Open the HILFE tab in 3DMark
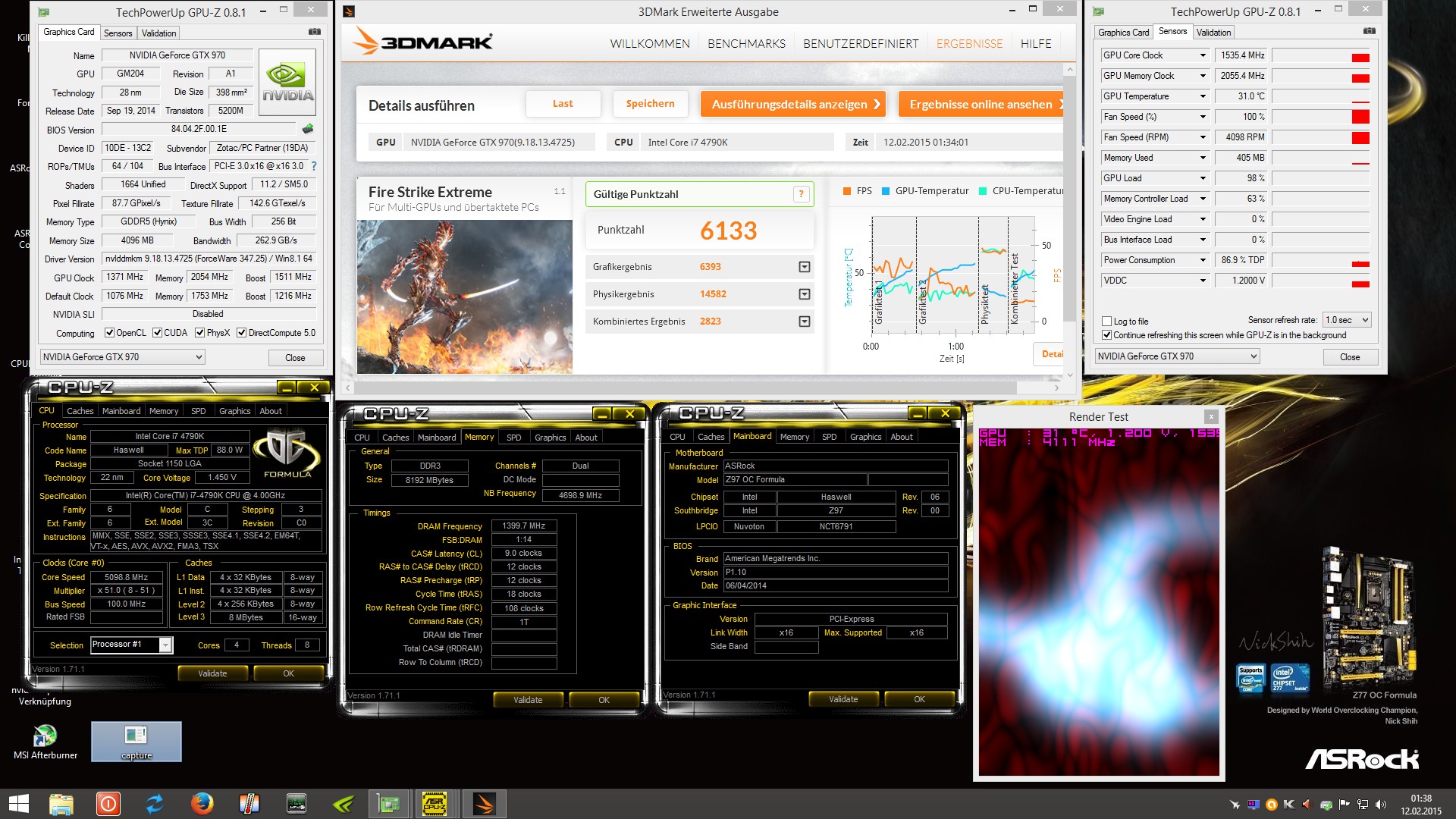1456x819 pixels. tap(1036, 44)
